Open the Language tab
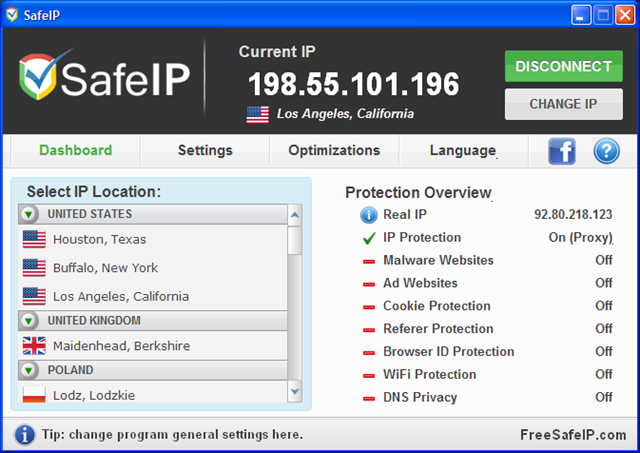 [463, 150]
